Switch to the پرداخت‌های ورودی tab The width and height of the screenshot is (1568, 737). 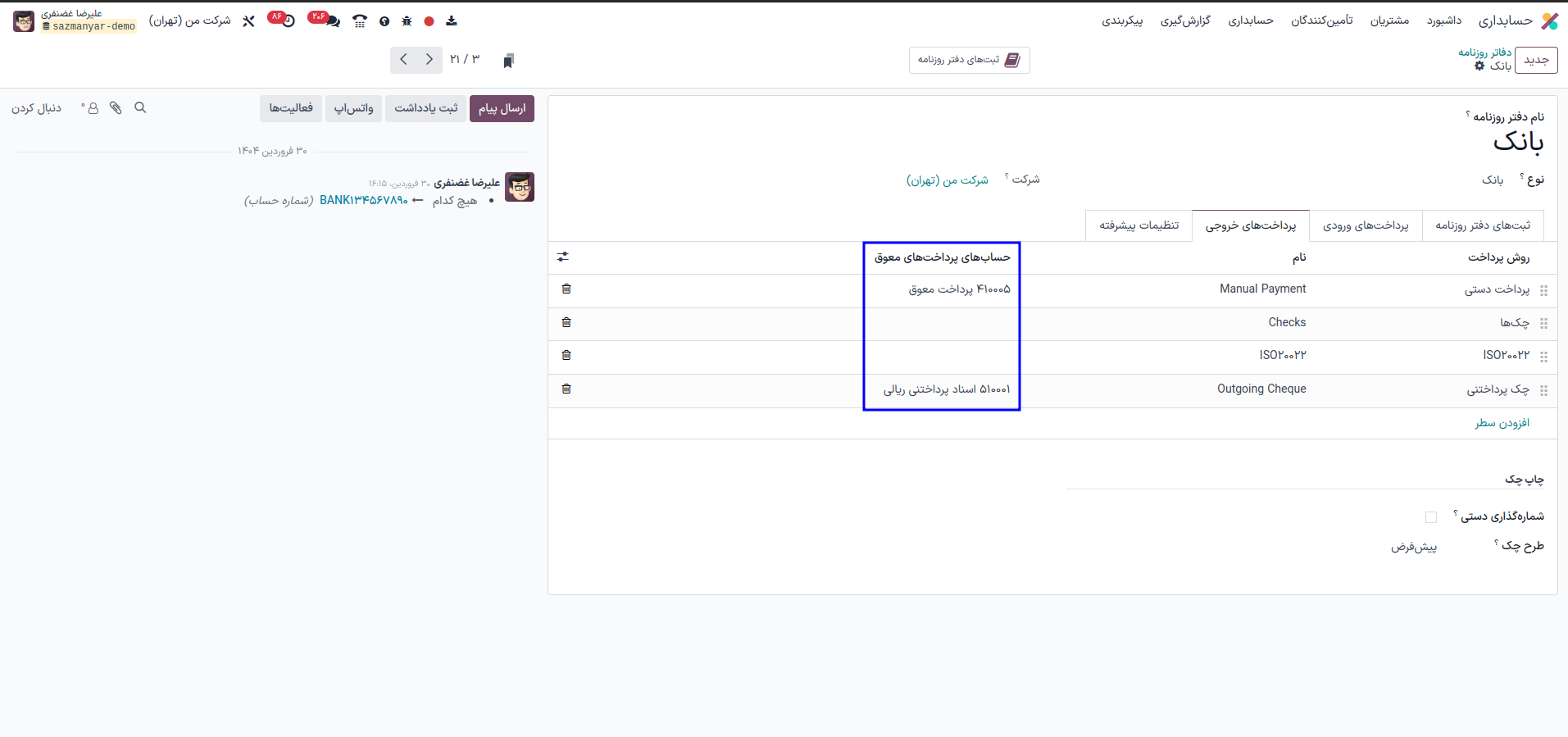point(1366,225)
